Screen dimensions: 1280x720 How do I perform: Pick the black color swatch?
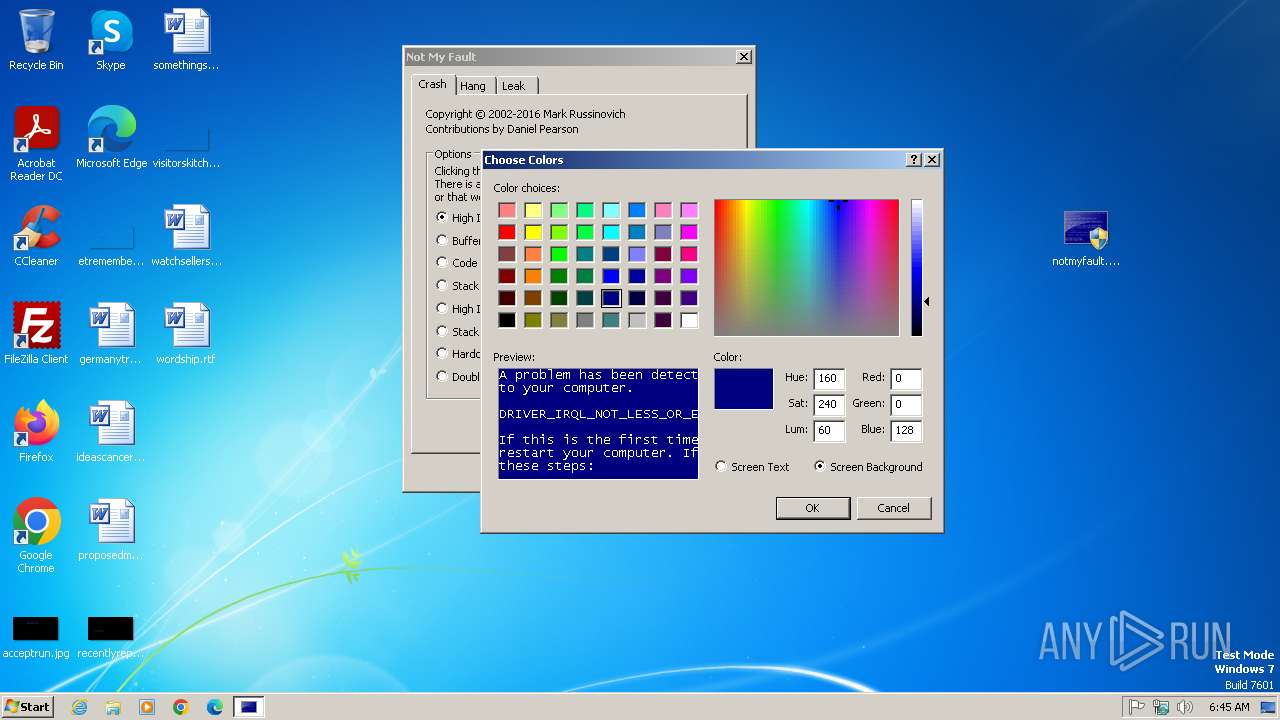click(507, 320)
